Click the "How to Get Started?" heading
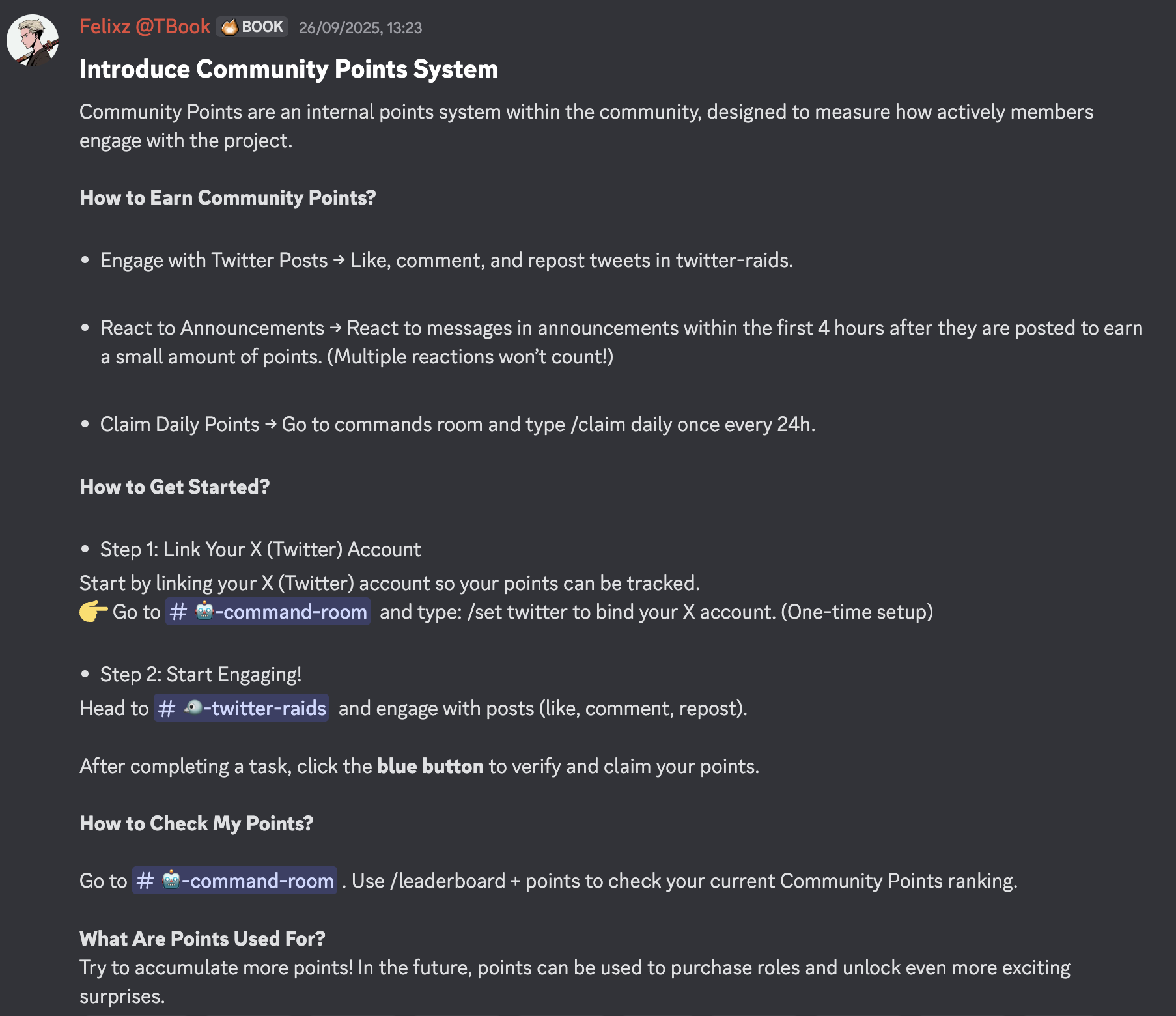This screenshot has width=1176, height=1016. (175, 487)
